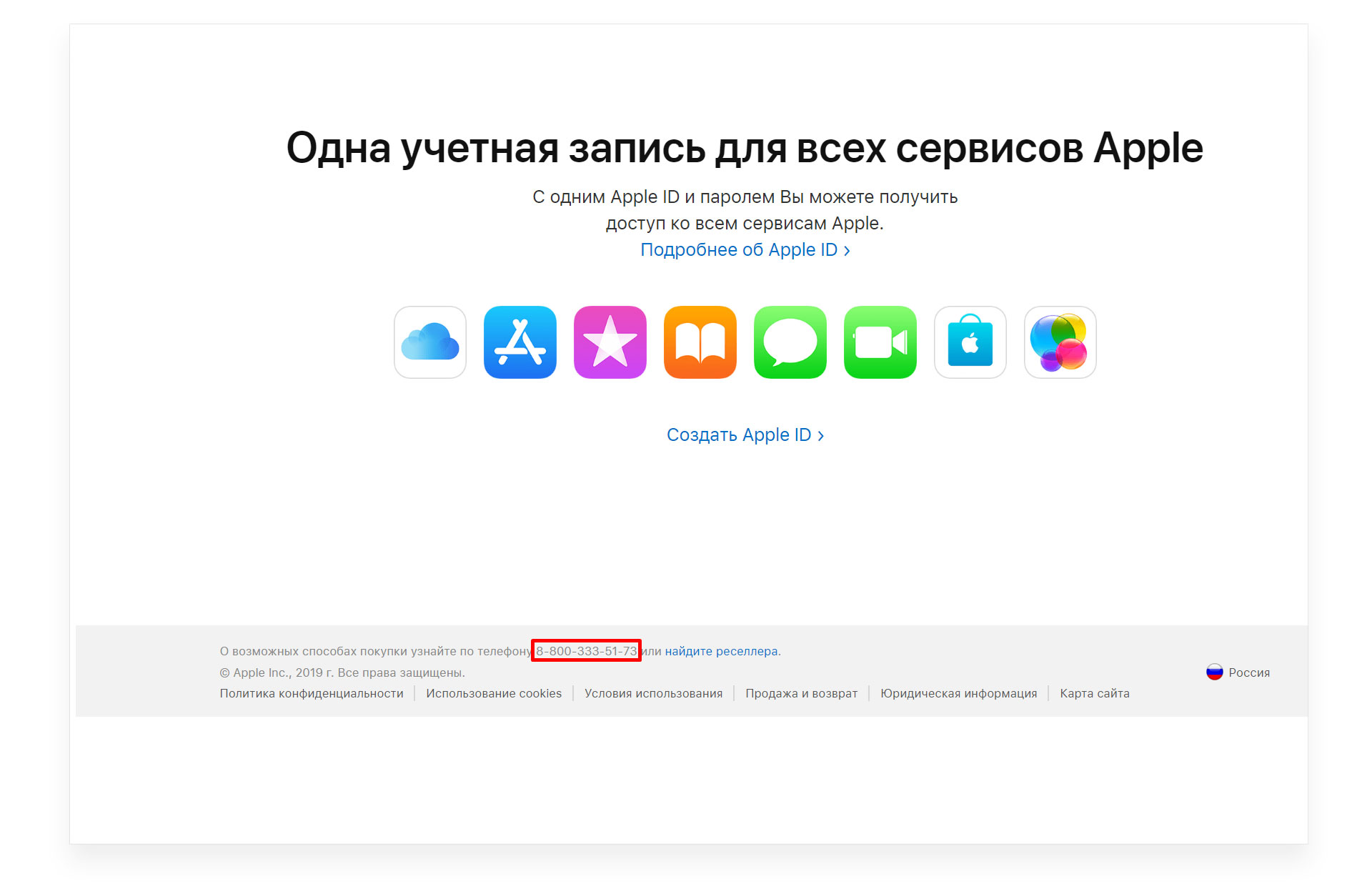Image resolution: width=1372 pixels, height=884 pixels.
Task: Click the text 'С одним Apple ID и паролем'
Action: pyautogui.click(x=653, y=197)
